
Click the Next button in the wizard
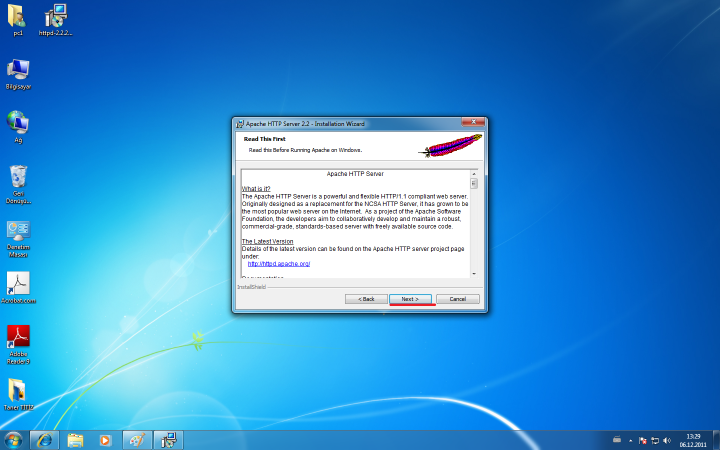click(410, 299)
